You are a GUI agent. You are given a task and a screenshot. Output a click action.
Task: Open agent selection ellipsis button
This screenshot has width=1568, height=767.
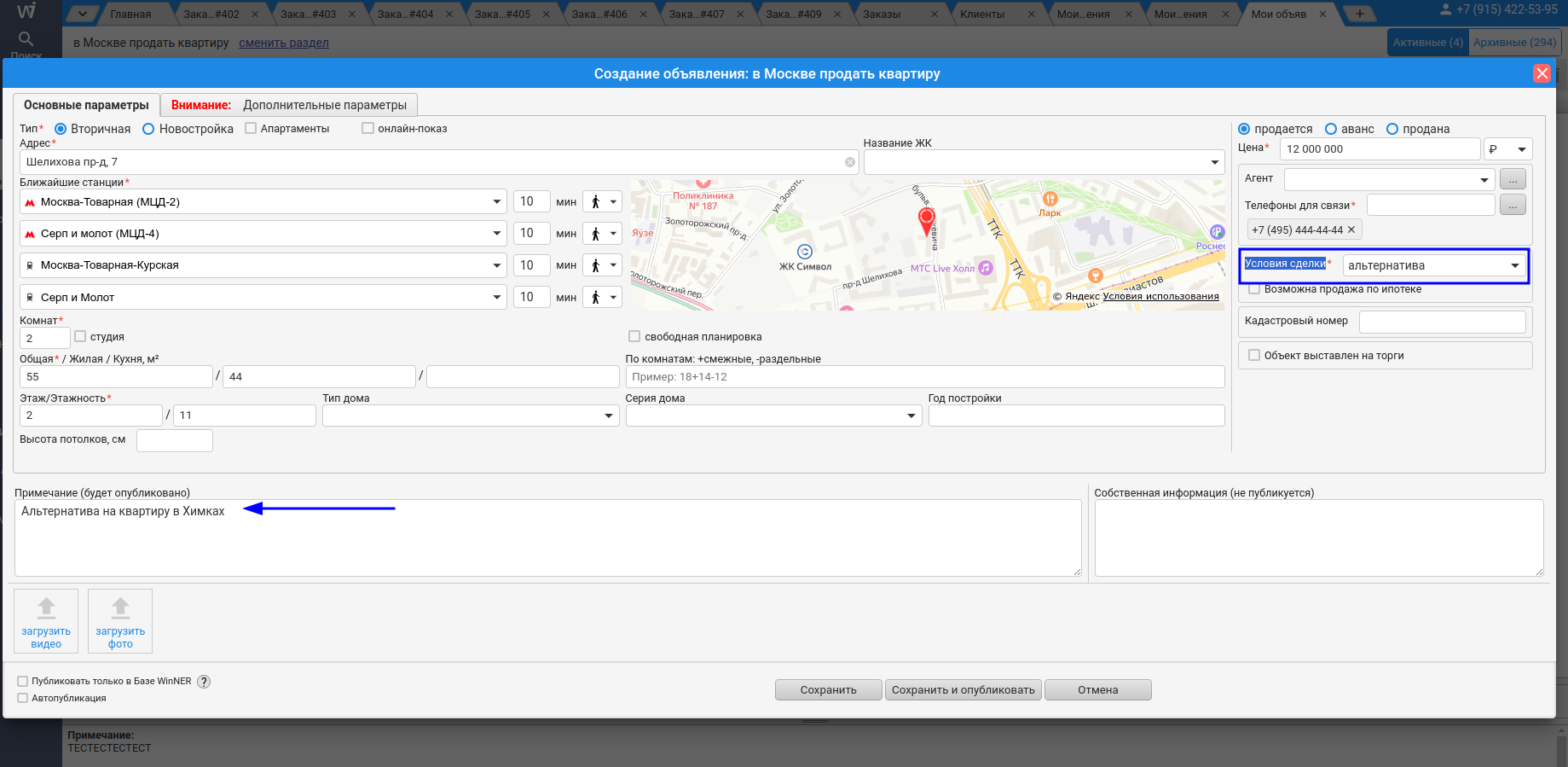(1513, 179)
